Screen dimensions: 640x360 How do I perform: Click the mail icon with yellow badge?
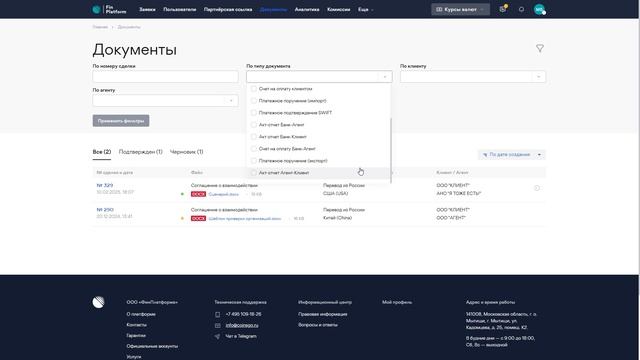tap(503, 9)
